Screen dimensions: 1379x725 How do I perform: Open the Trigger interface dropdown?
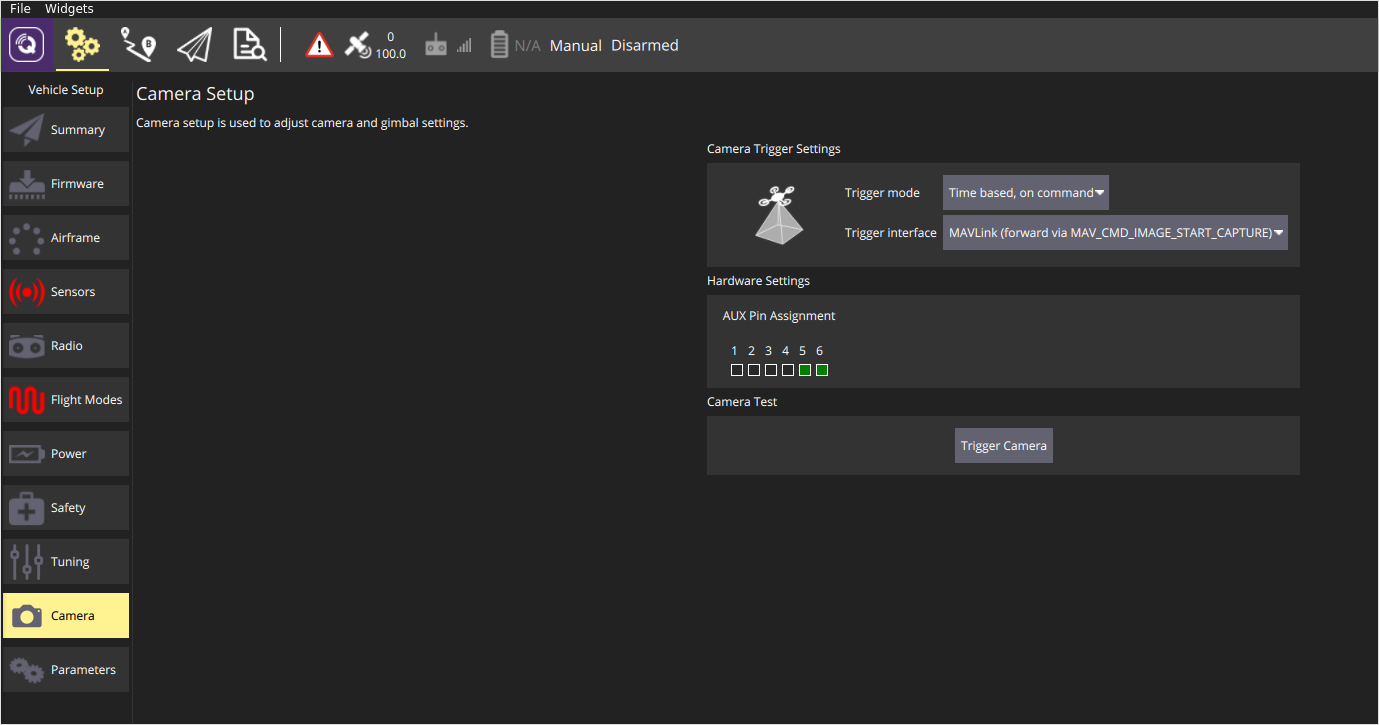(x=1115, y=232)
